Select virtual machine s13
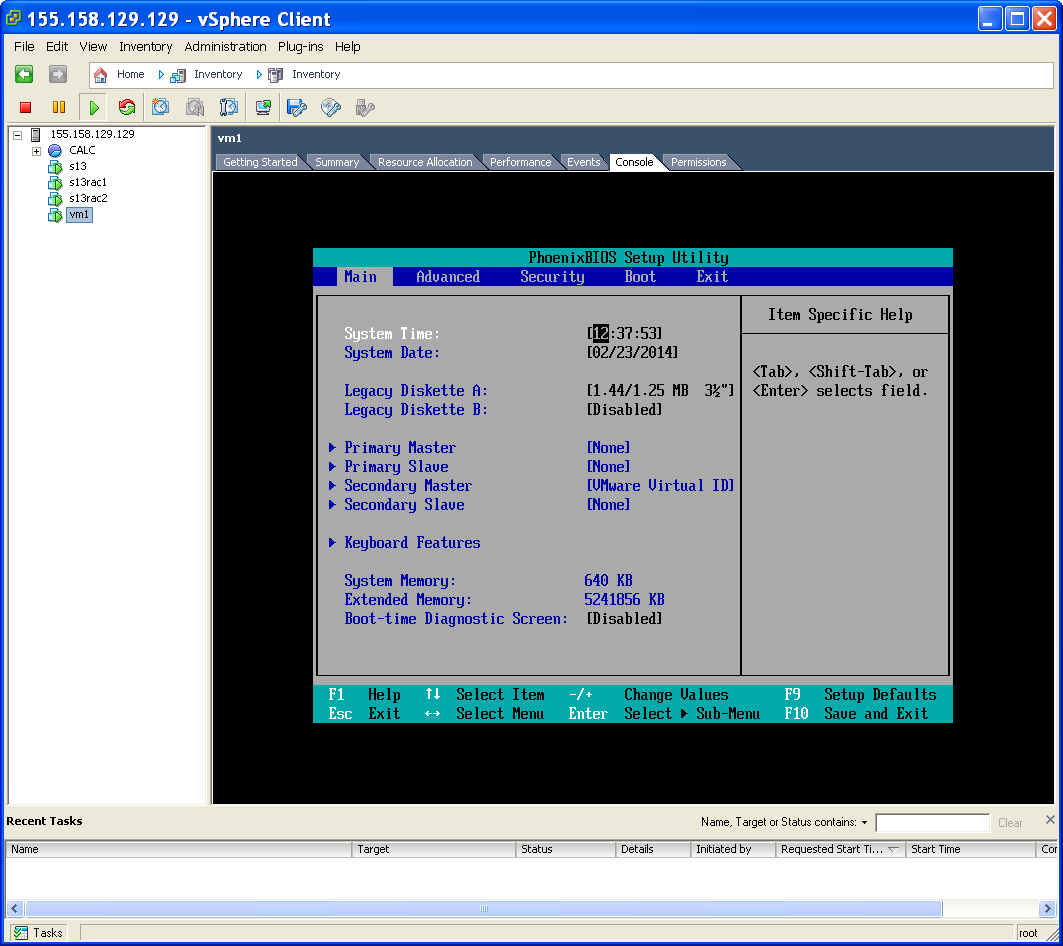The image size is (1063, 946). [x=77, y=166]
